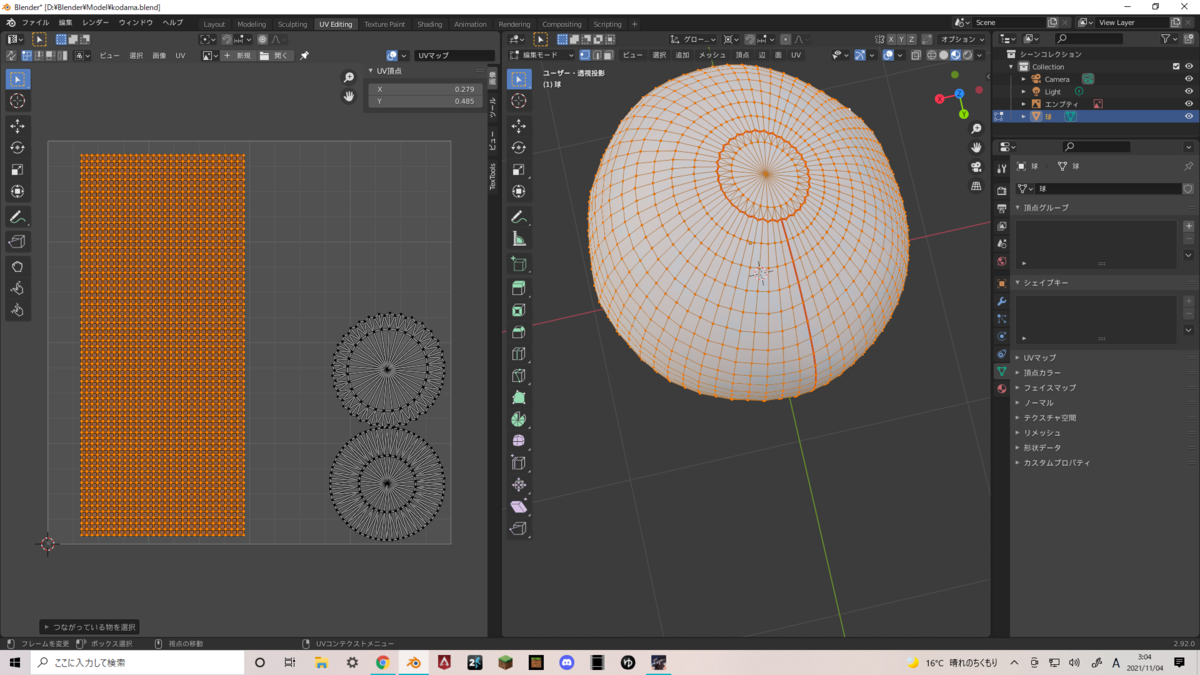Select the Extrude Region tool in 3D viewport
This screenshot has height=675, width=1200.
coord(519,288)
